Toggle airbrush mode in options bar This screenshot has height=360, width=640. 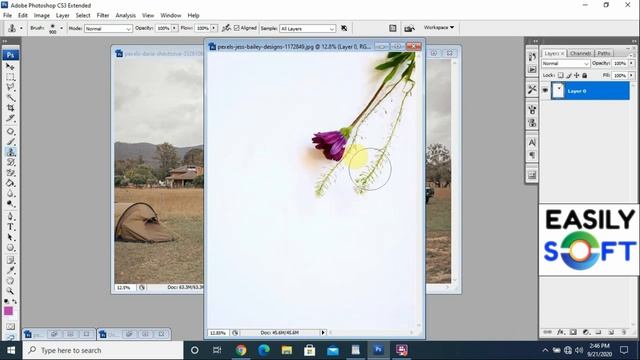[x=226, y=28]
